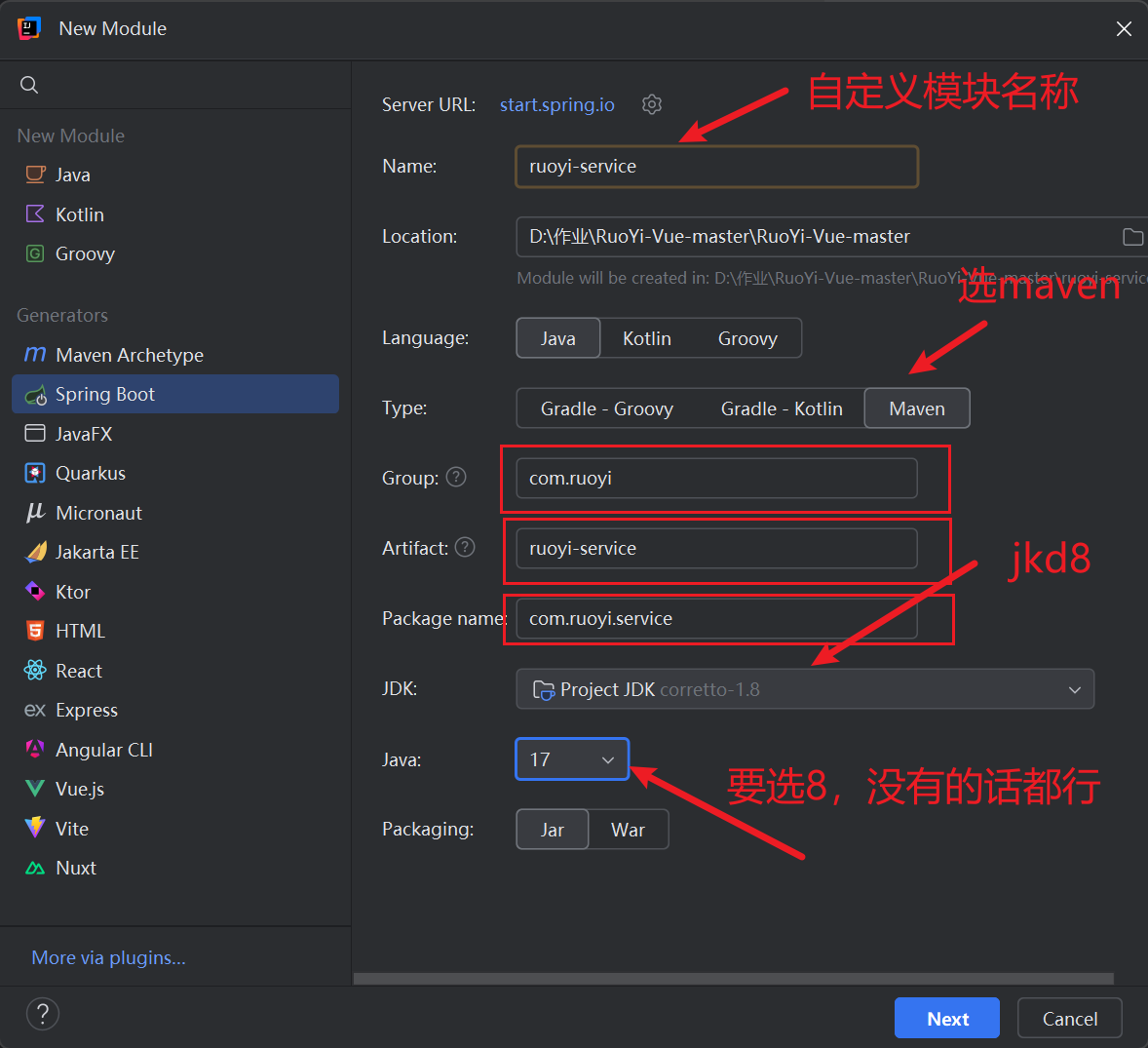Screen dimensions: 1148x1048
Task: Focus the Name input field
Action: (x=716, y=167)
